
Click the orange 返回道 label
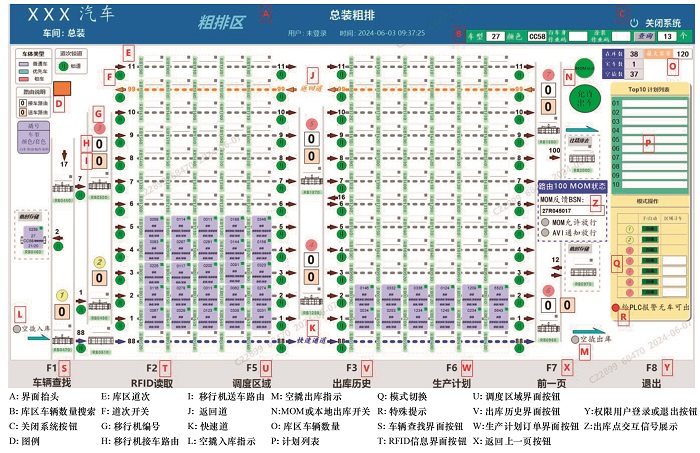tap(311, 88)
